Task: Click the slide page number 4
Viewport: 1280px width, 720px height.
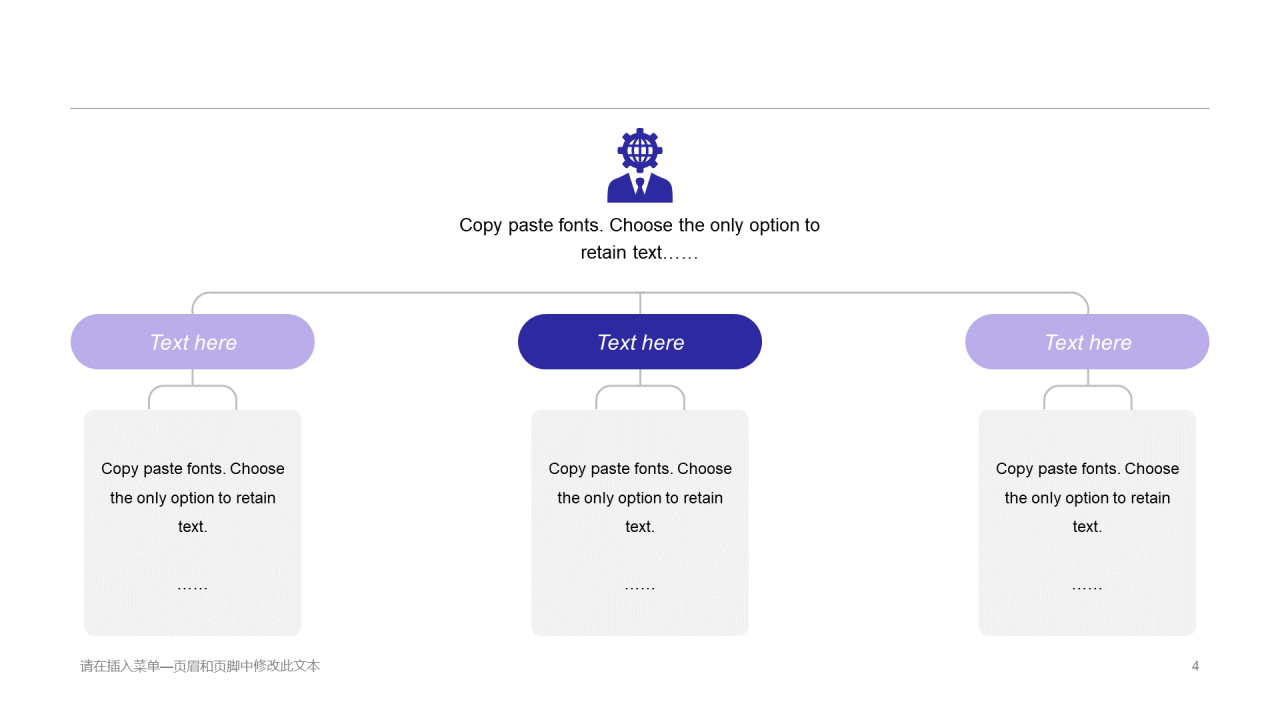Action: pyautogui.click(x=1195, y=666)
